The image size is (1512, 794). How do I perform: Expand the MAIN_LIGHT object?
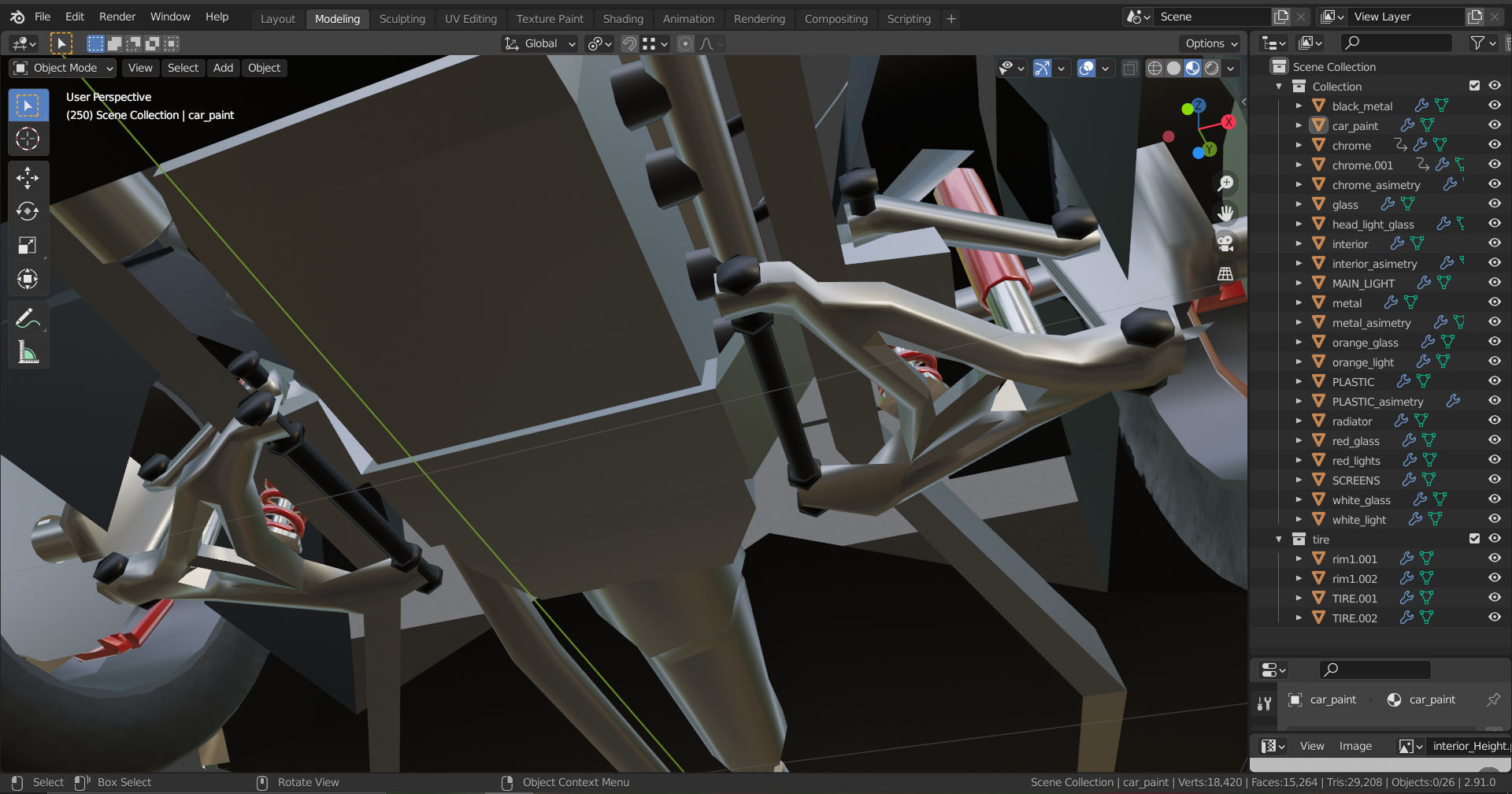pos(1299,283)
